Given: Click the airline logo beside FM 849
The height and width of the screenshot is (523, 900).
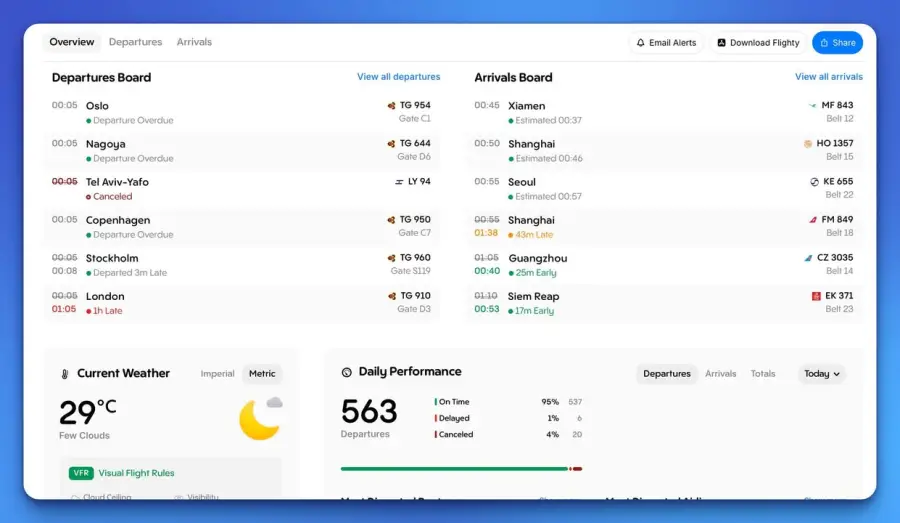Looking at the screenshot, I should [813, 219].
